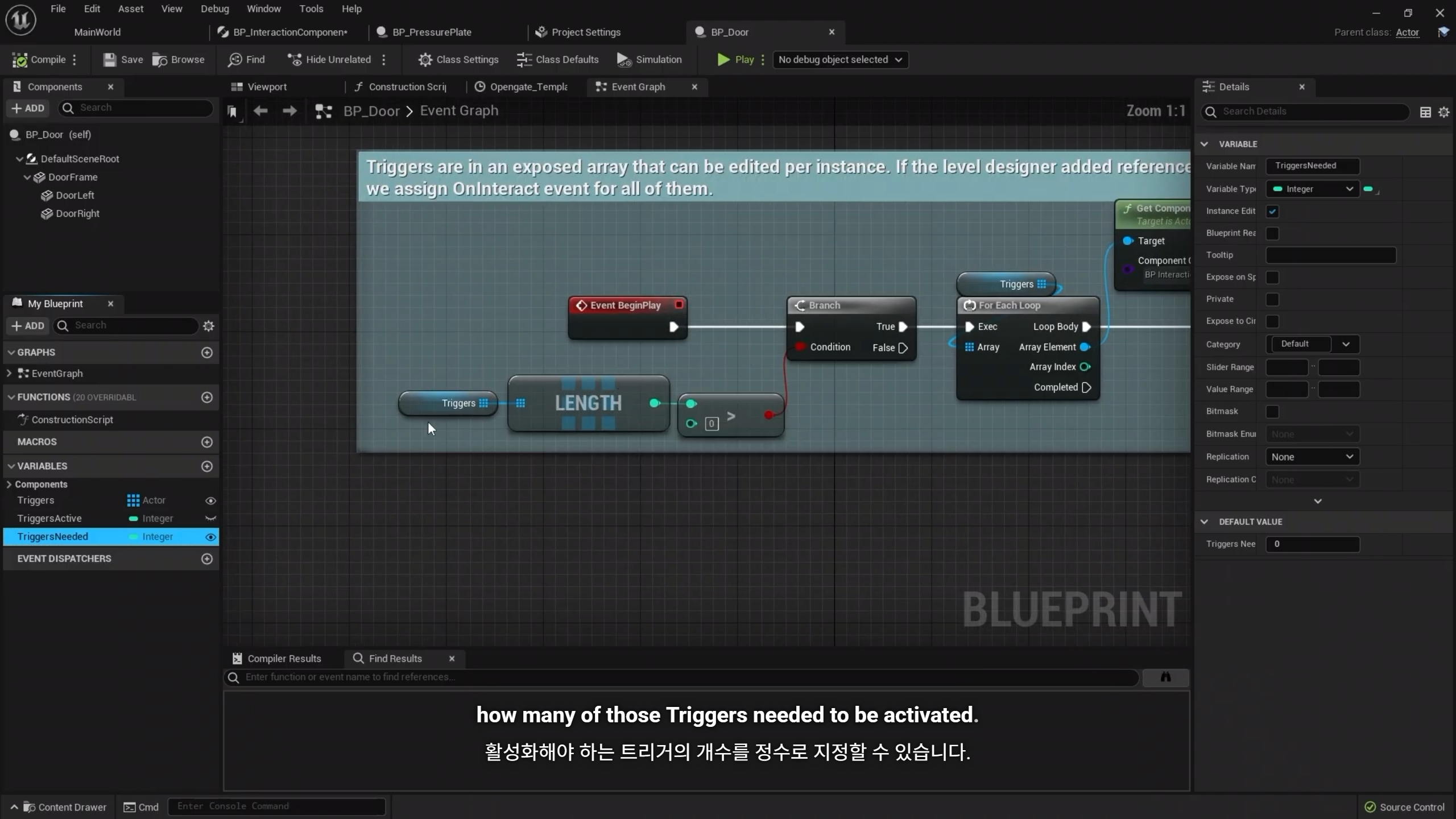Screen dimensions: 1456x819
Task: Add a new variable with plus icon
Action: coord(207,466)
